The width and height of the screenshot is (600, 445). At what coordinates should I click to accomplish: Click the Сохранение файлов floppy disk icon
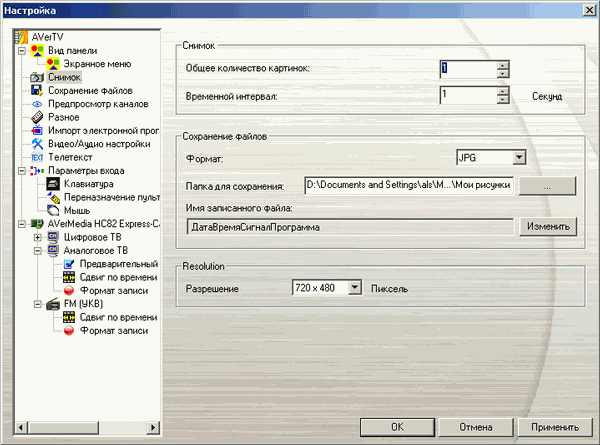coord(38,90)
